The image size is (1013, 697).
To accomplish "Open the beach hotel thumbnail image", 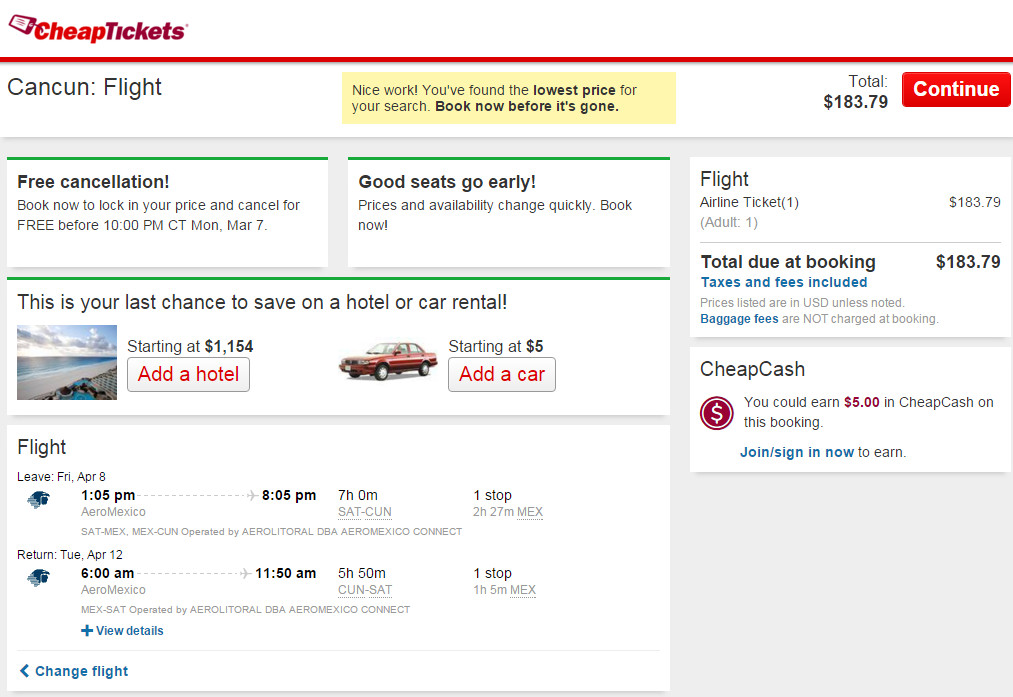I will (67, 362).
